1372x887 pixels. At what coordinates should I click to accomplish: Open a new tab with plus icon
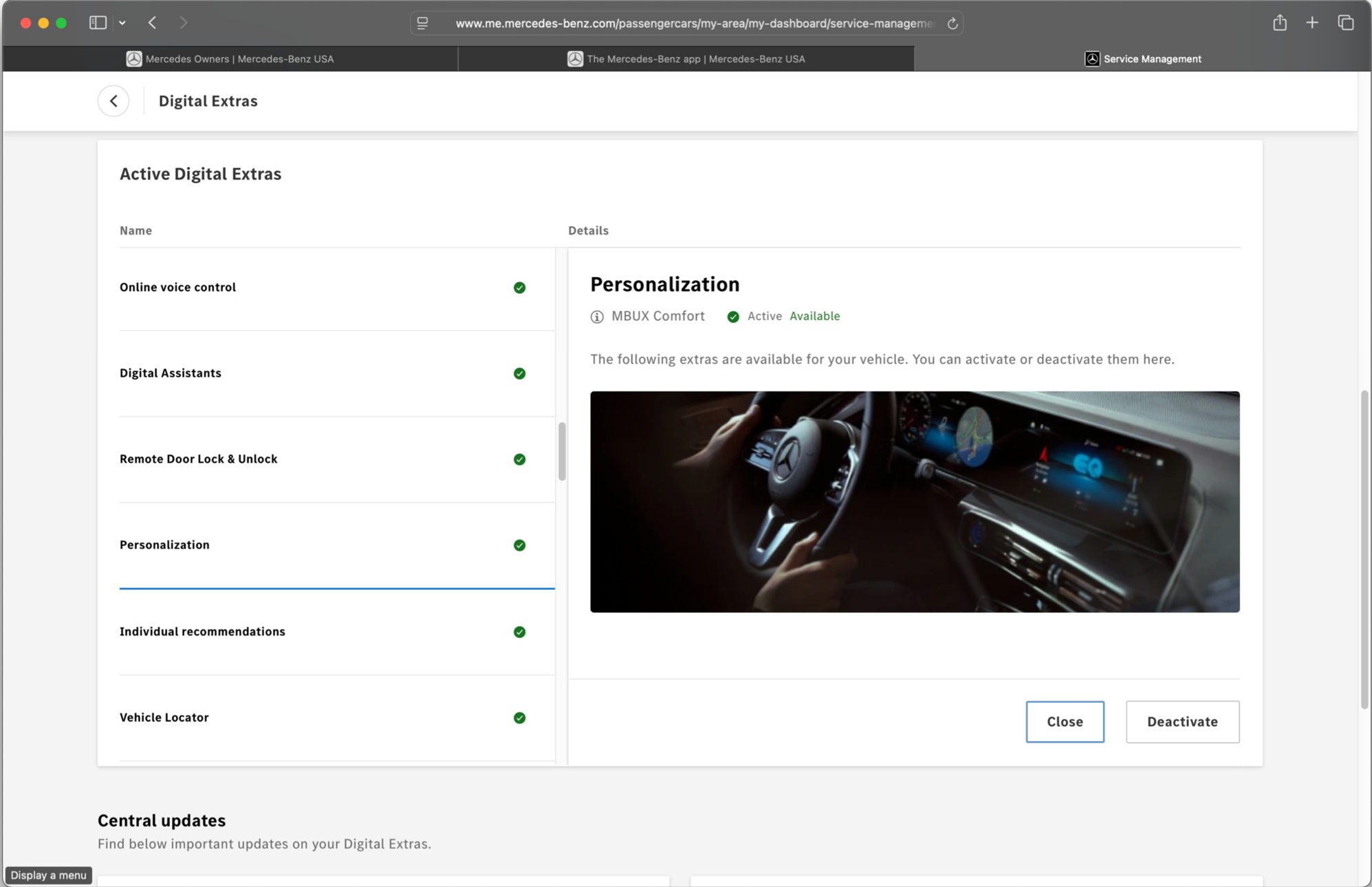[x=1312, y=23]
